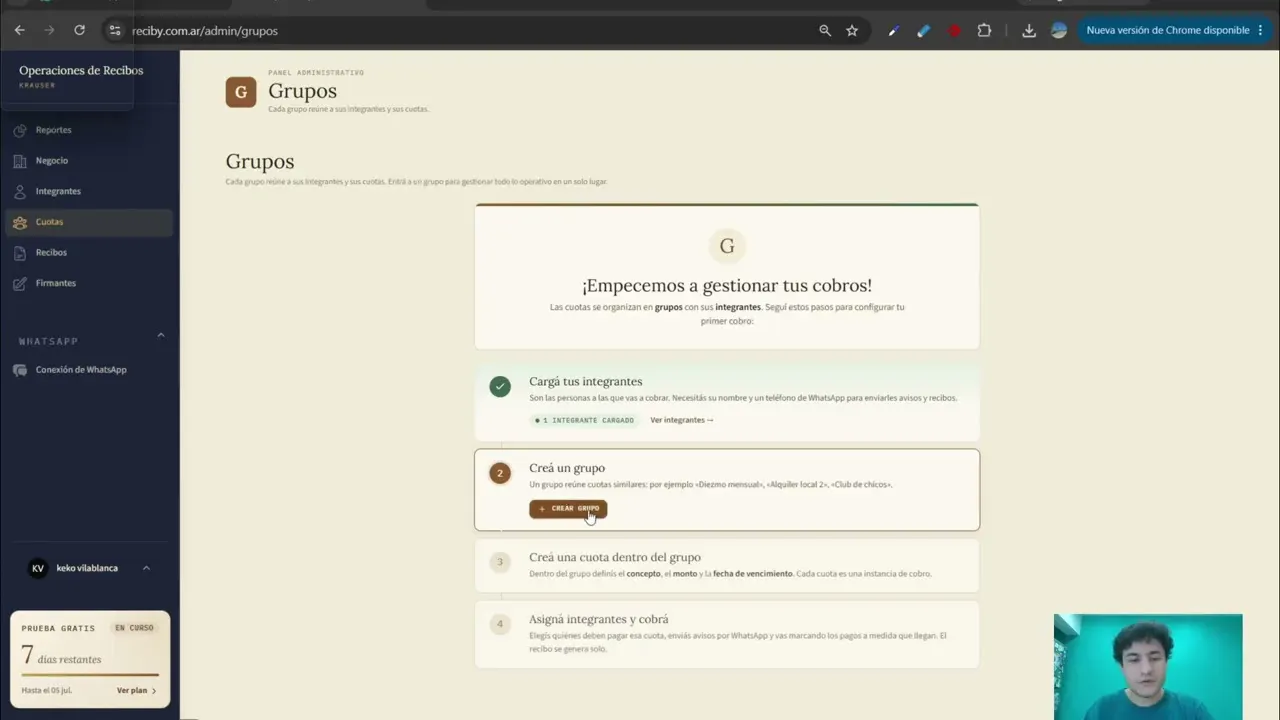Click the round G icon in welcome card
This screenshot has height=720, width=1280.
tap(727, 246)
